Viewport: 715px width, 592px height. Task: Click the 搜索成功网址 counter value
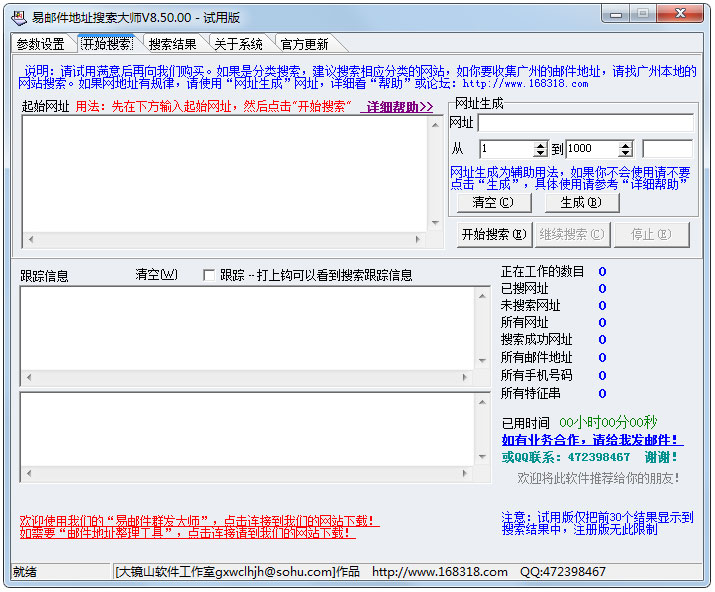[x=602, y=340]
